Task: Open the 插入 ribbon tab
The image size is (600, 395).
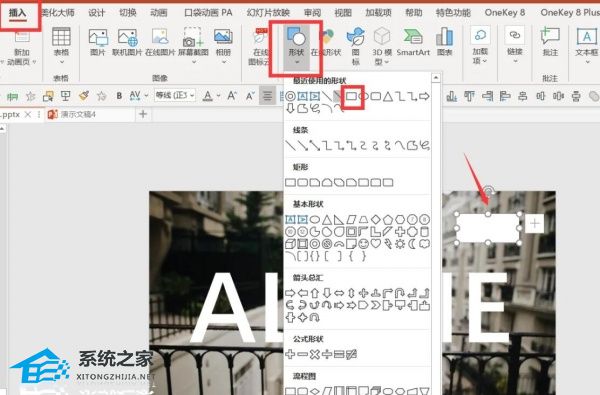Action: [18, 13]
